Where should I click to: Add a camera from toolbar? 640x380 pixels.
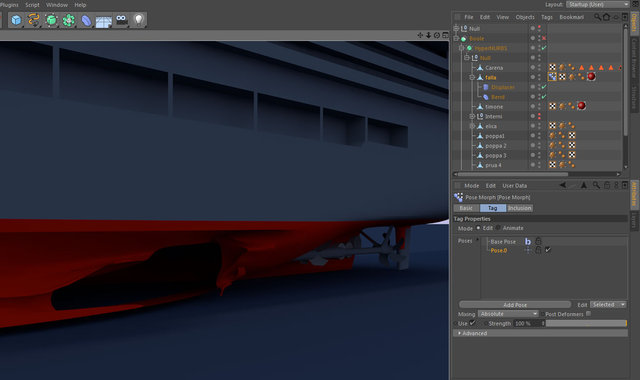[x=121, y=20]
